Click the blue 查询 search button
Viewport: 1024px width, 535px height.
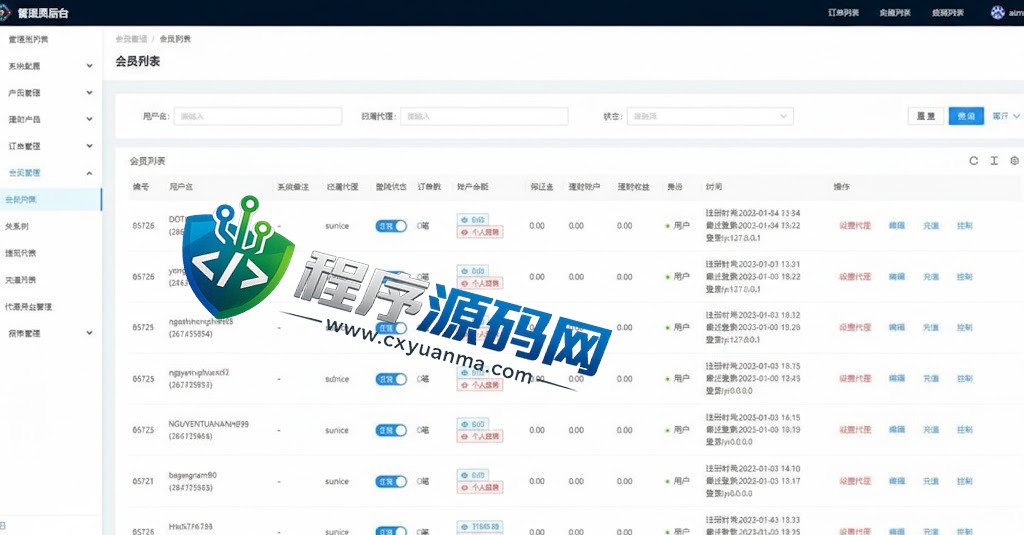(x=966, y=116)
